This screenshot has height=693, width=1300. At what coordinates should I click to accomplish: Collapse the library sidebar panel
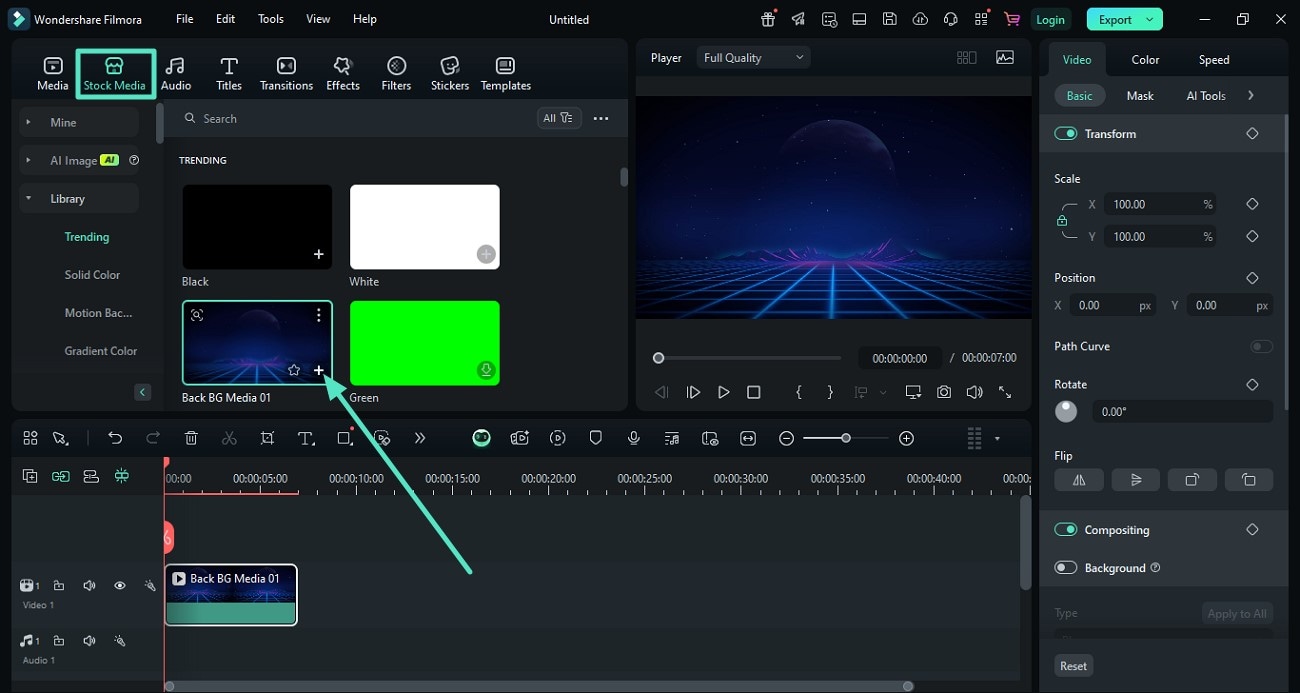143,392
